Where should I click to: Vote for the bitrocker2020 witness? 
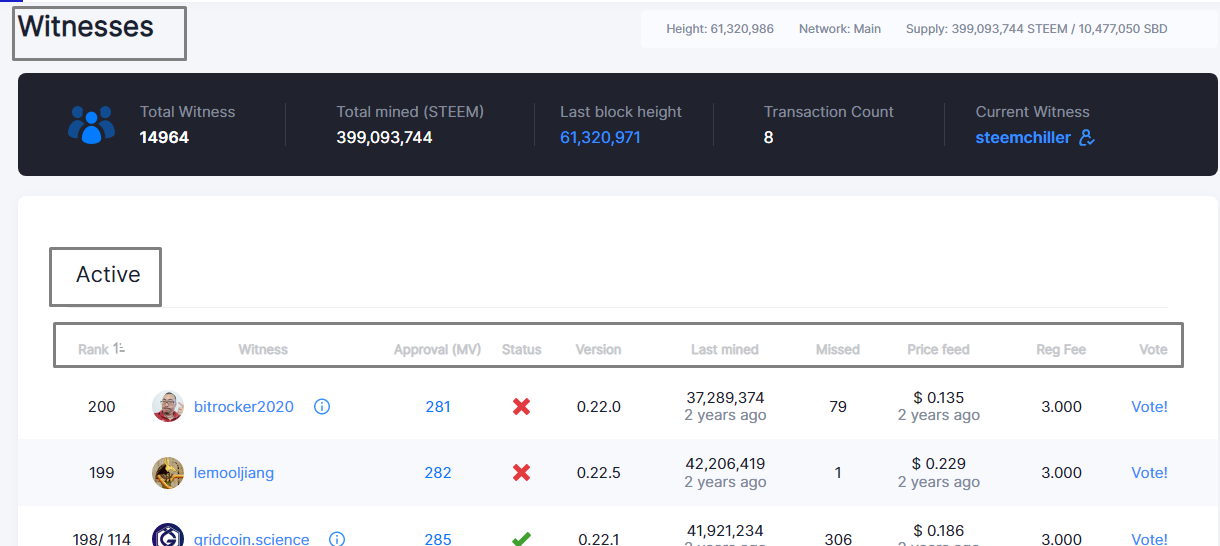click(x=1149, y=407)
